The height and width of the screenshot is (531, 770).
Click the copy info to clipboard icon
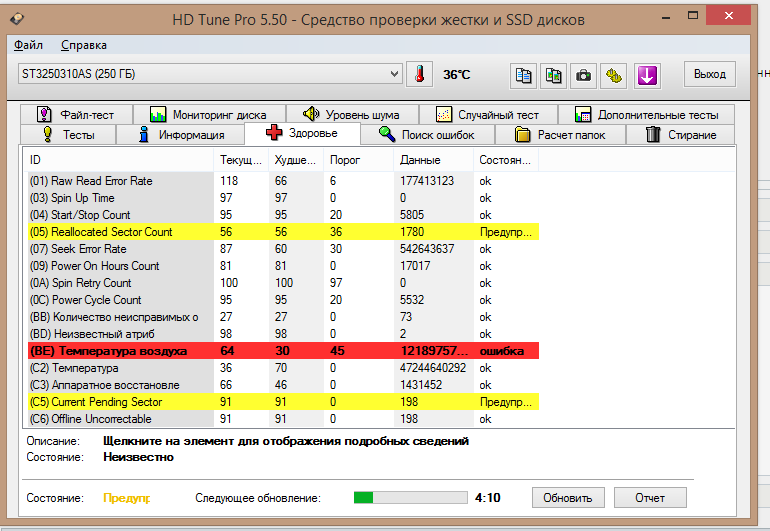pos(523,76)
